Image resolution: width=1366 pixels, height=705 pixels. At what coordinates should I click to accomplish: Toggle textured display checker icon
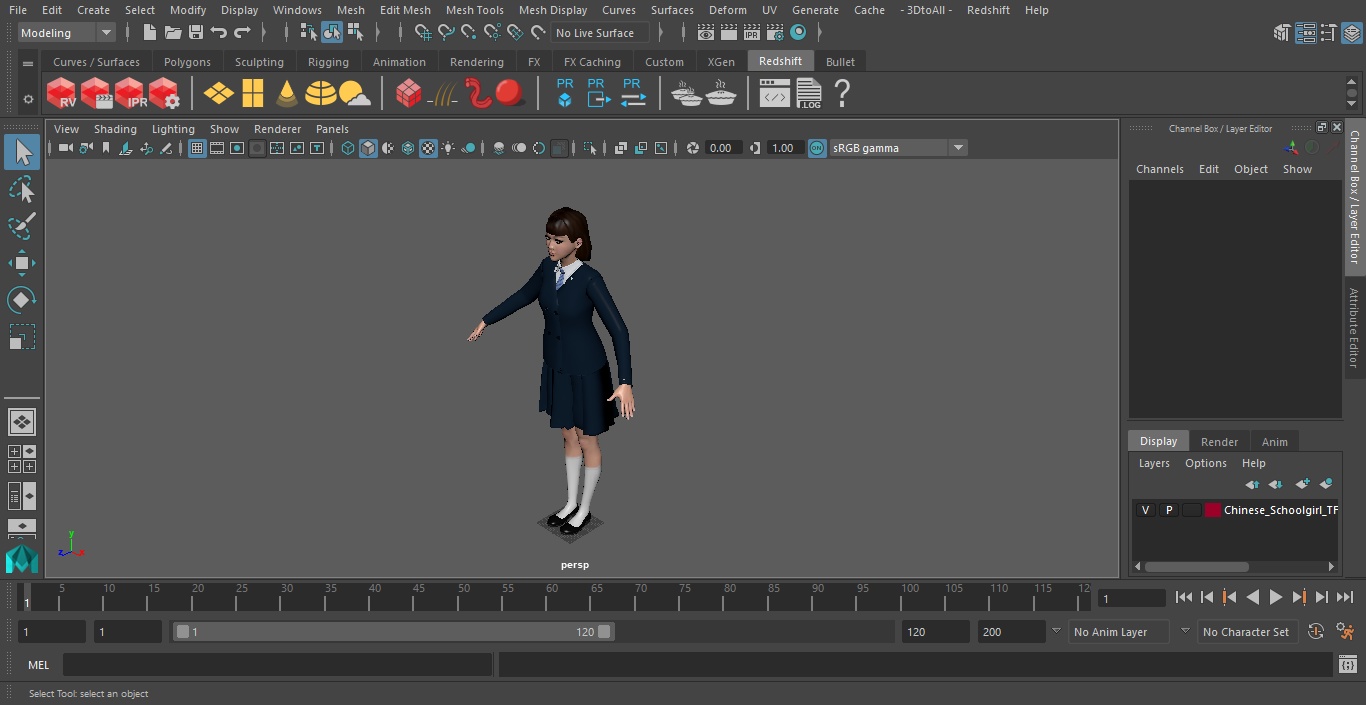pyautogui.click(x=428, y=148)
